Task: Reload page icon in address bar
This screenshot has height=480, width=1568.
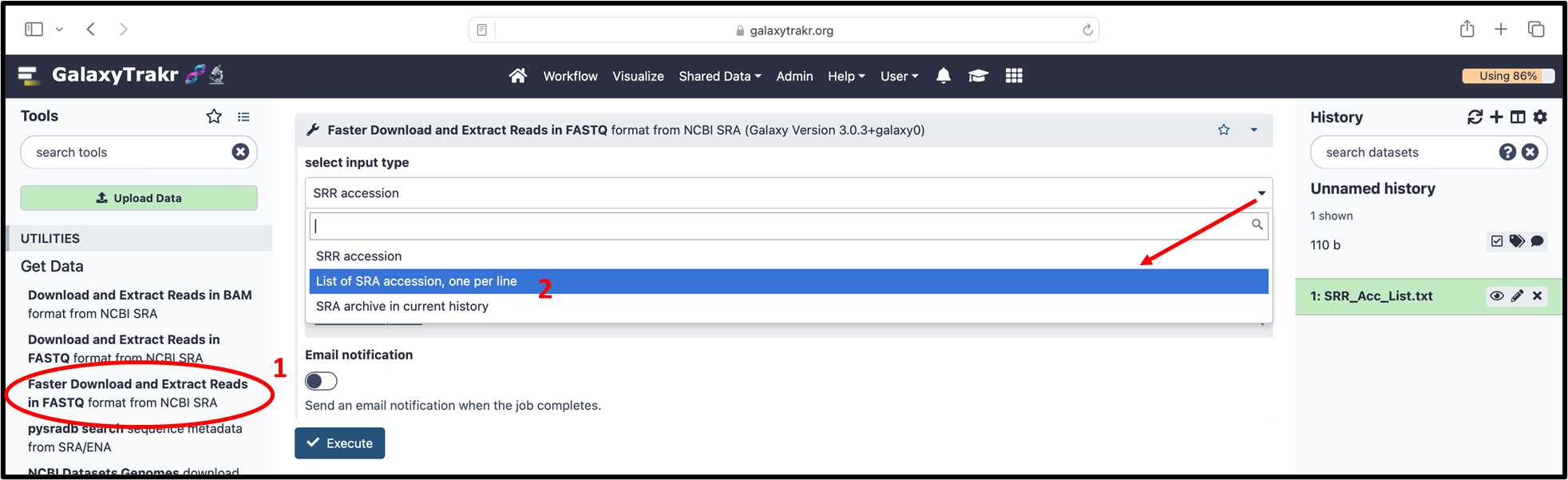Action: [x=1087, y=30]
